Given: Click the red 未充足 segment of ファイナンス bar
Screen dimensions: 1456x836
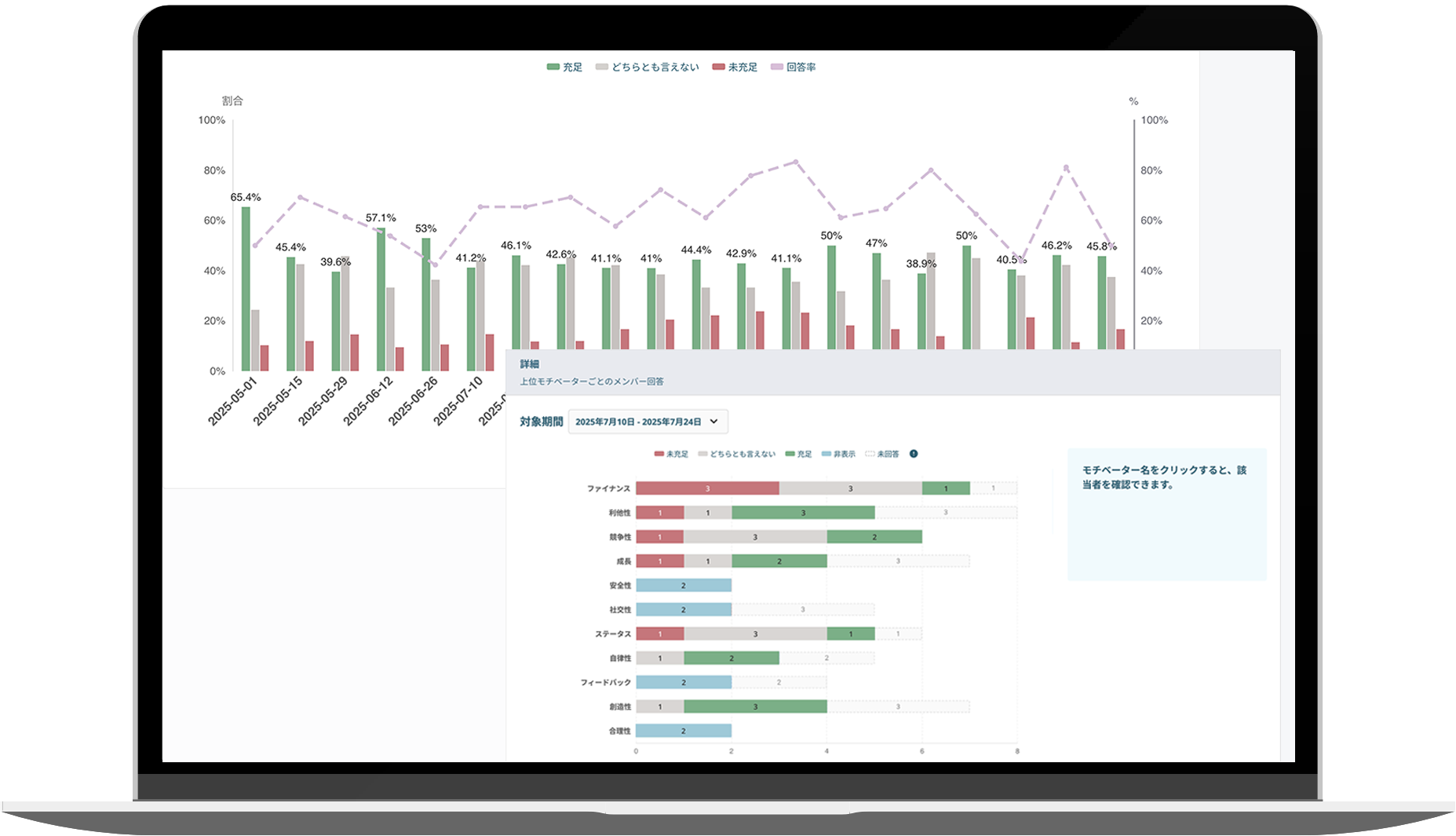Looking at the screenshot, I should [x=706, y=488].
